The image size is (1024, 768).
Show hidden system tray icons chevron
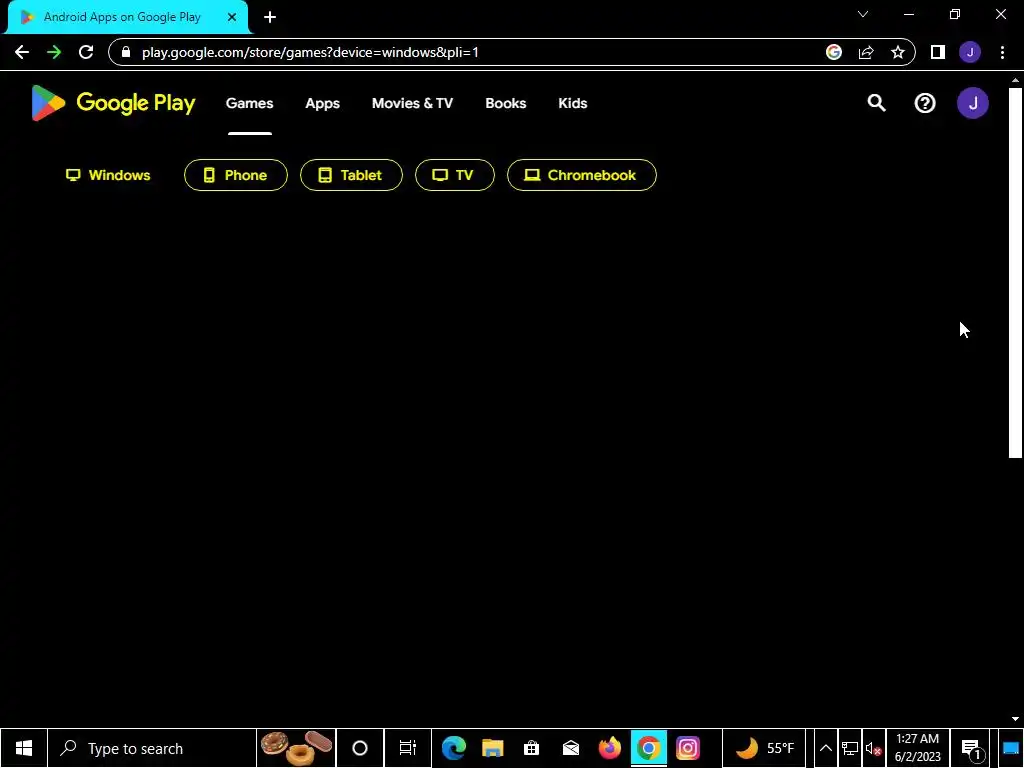click(825, 748)
